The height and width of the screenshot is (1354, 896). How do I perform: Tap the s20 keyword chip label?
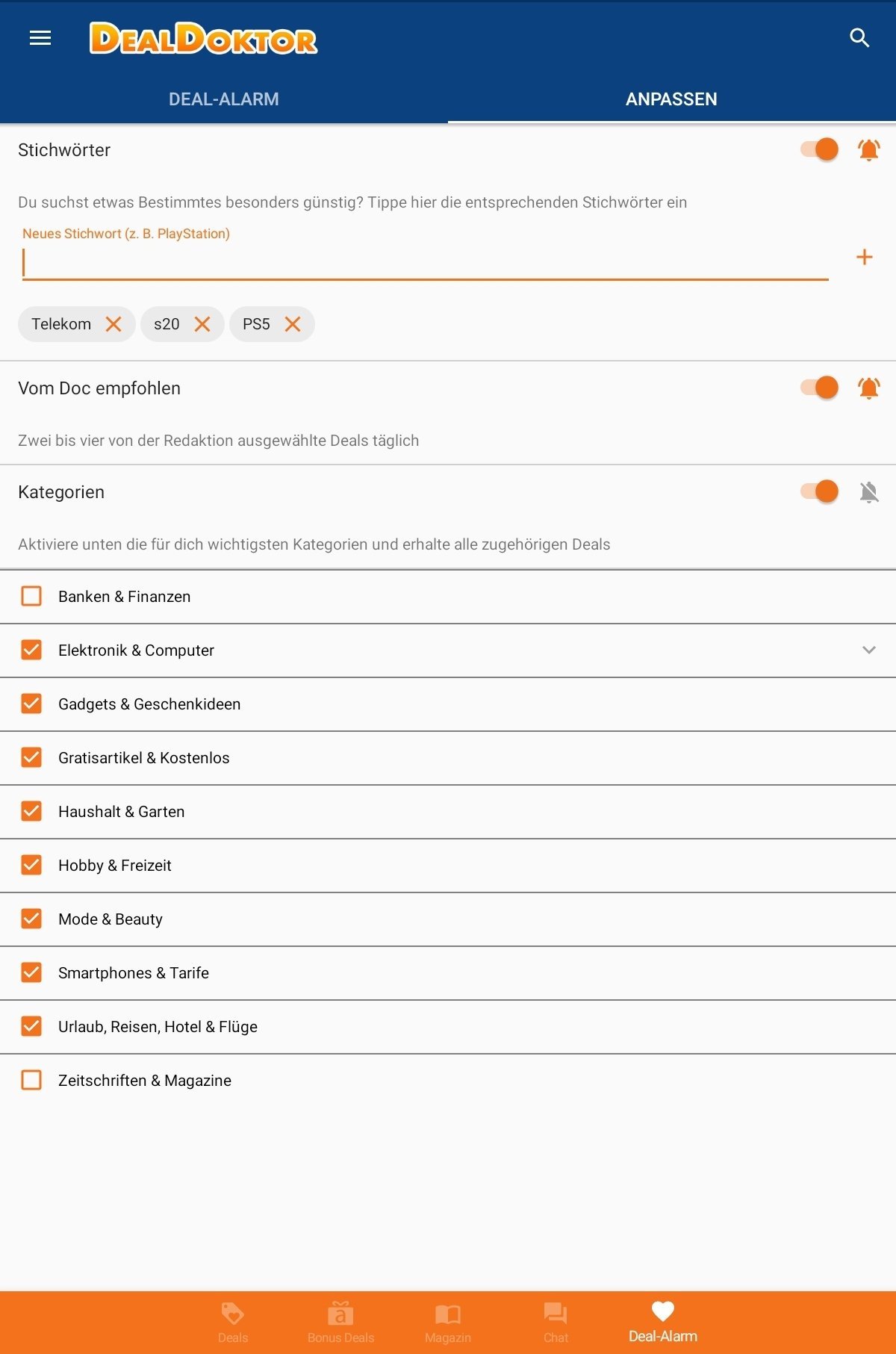(167, 324)
